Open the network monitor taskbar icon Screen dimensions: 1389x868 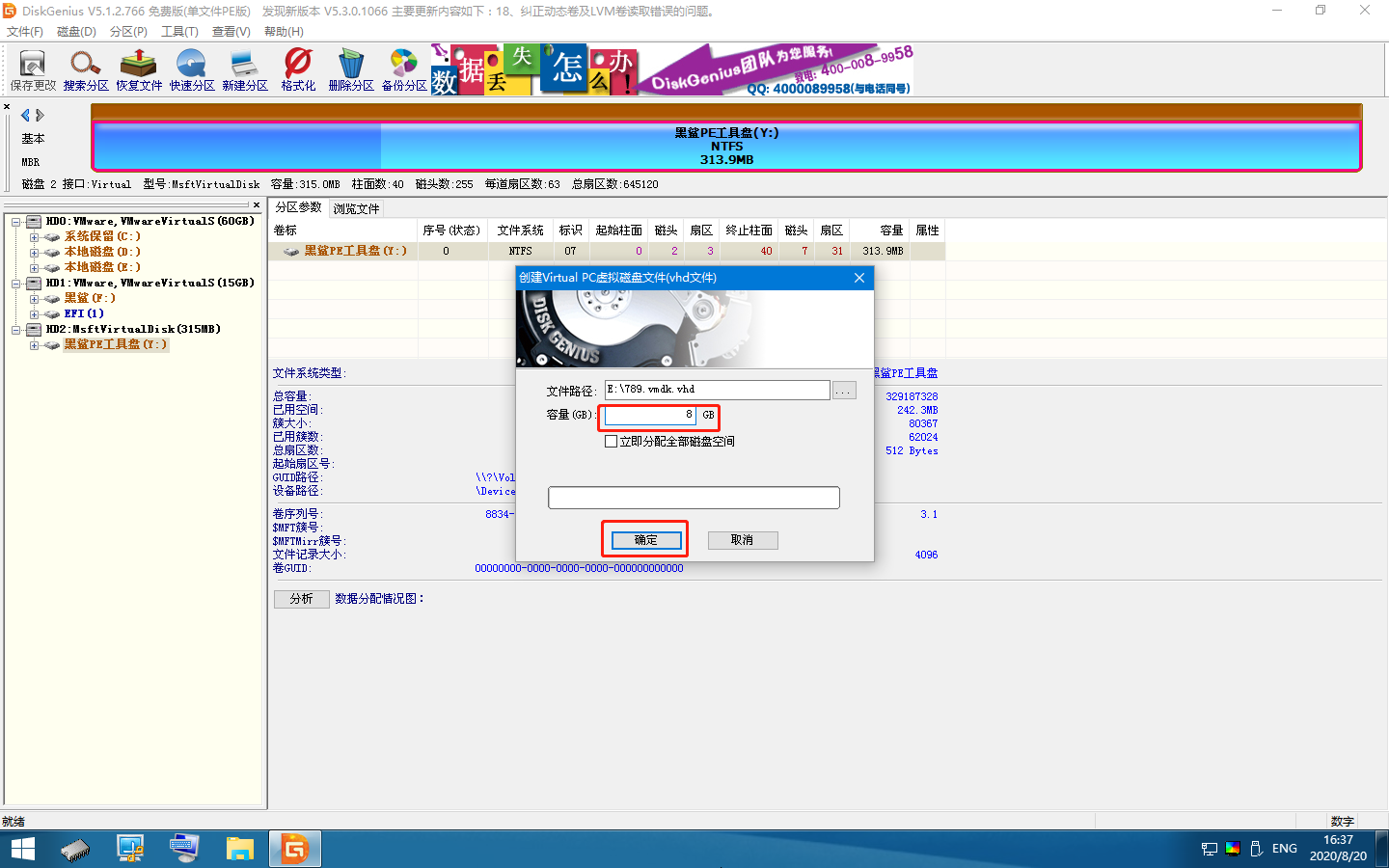tap(130, 849)
